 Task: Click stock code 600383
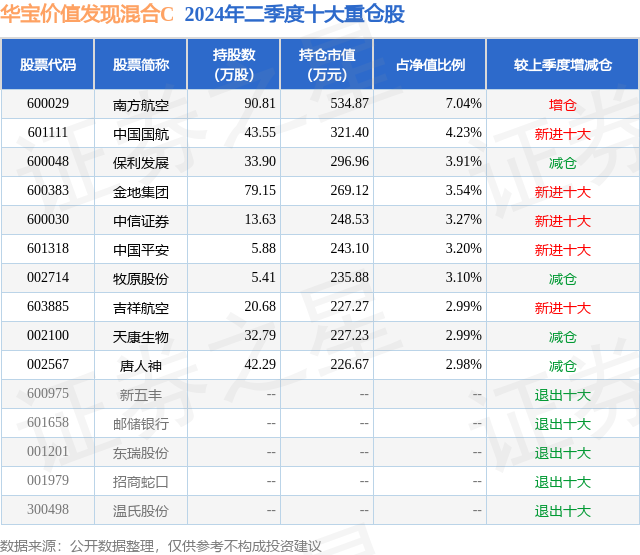pyautogui.click(x=48, y=191)
